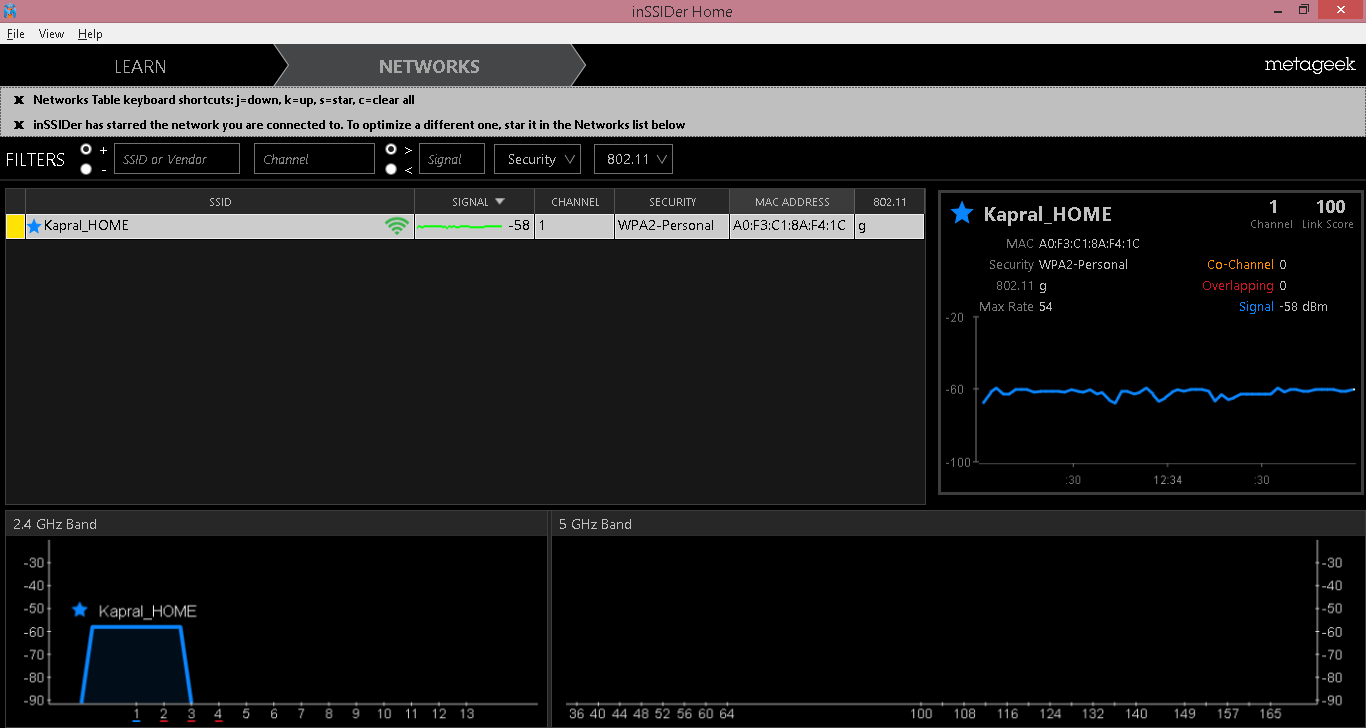Click the Co-Channel label in details panel
This screenshot has width=1366, height=728.
1240,265
